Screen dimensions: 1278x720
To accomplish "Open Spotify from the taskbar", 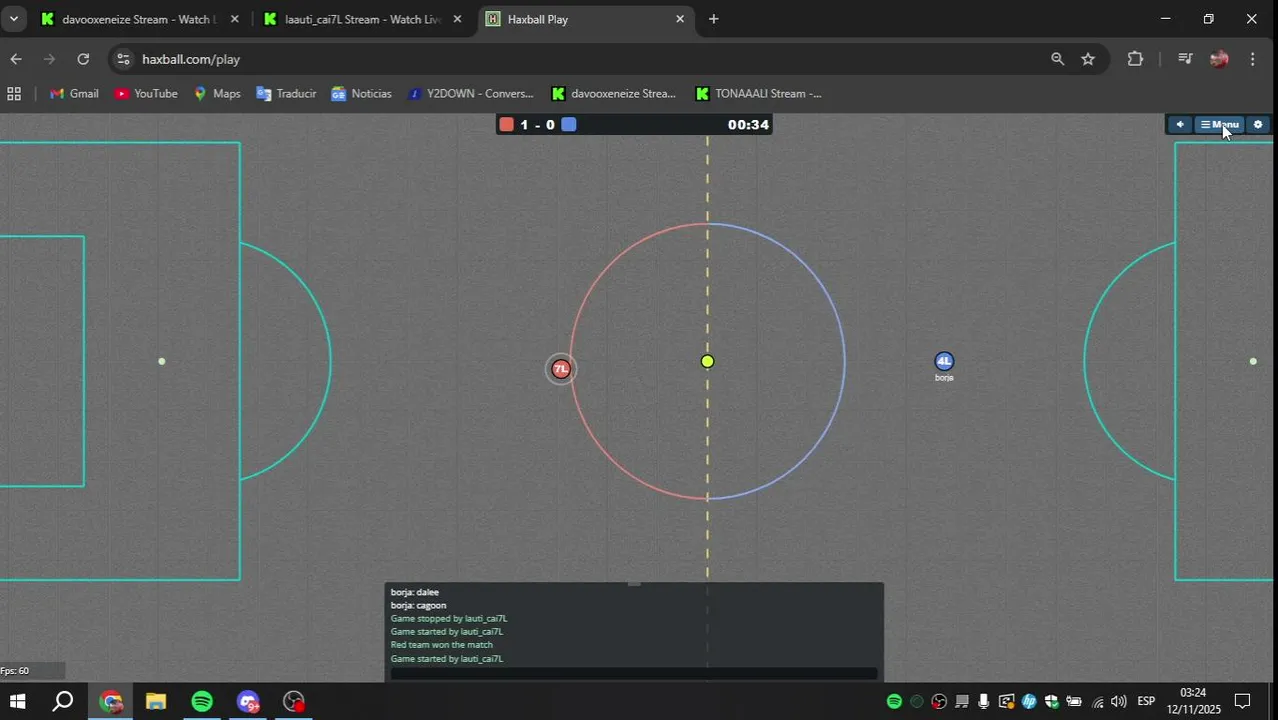I will (202, 701).
